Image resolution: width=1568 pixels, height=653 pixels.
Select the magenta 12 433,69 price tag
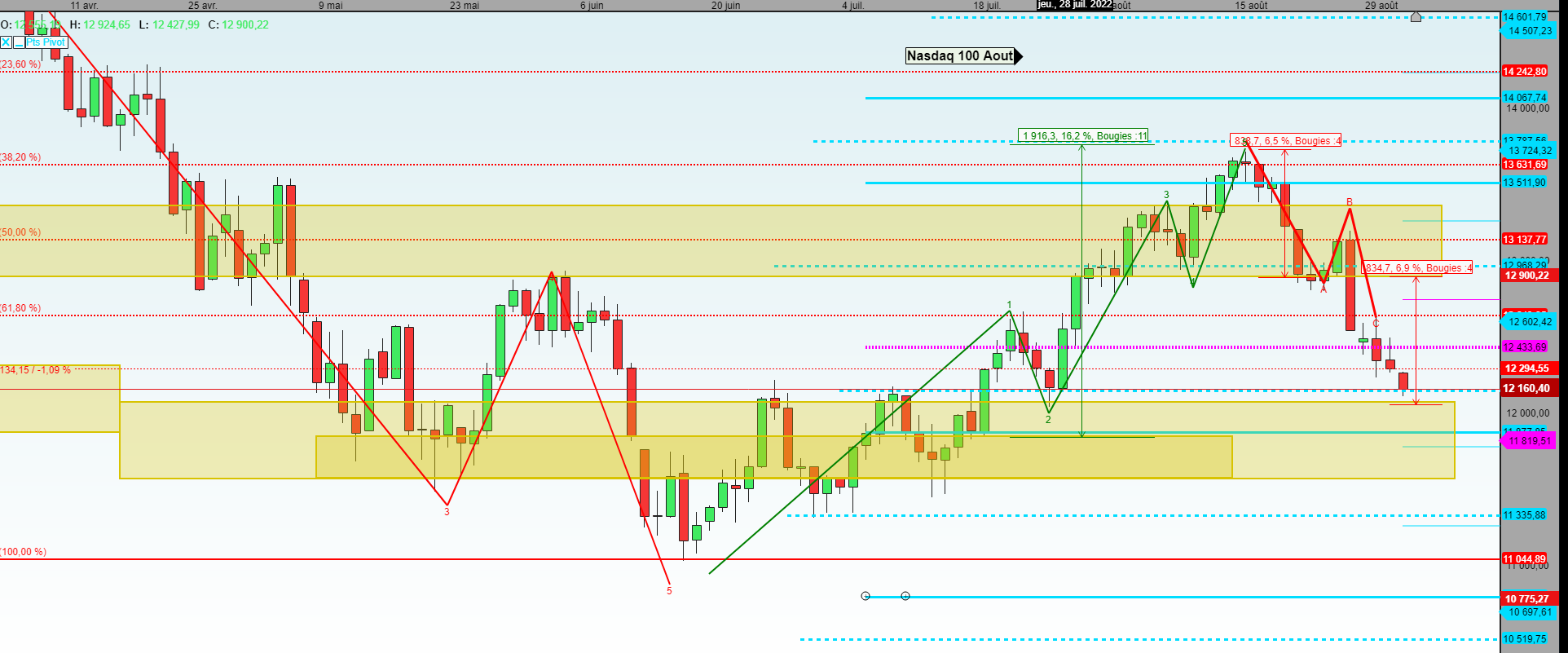(1525, 347)
